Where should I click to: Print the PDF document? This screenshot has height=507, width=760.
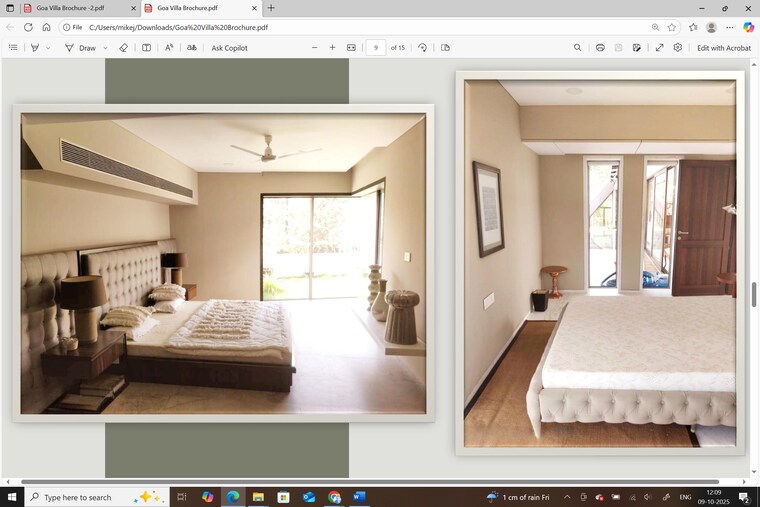click(600, 47)
